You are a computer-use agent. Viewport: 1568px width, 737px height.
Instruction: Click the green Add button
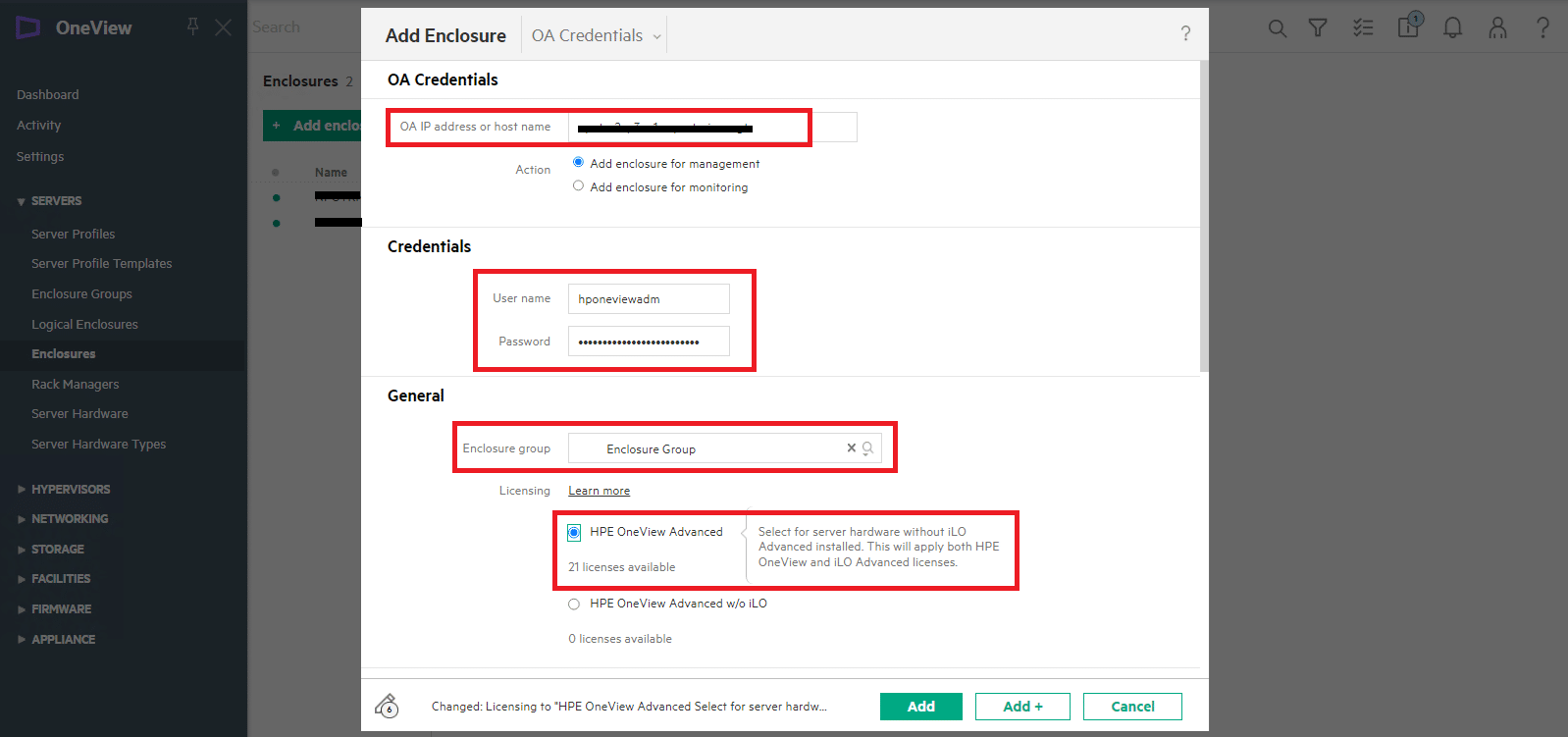(921, 707)
